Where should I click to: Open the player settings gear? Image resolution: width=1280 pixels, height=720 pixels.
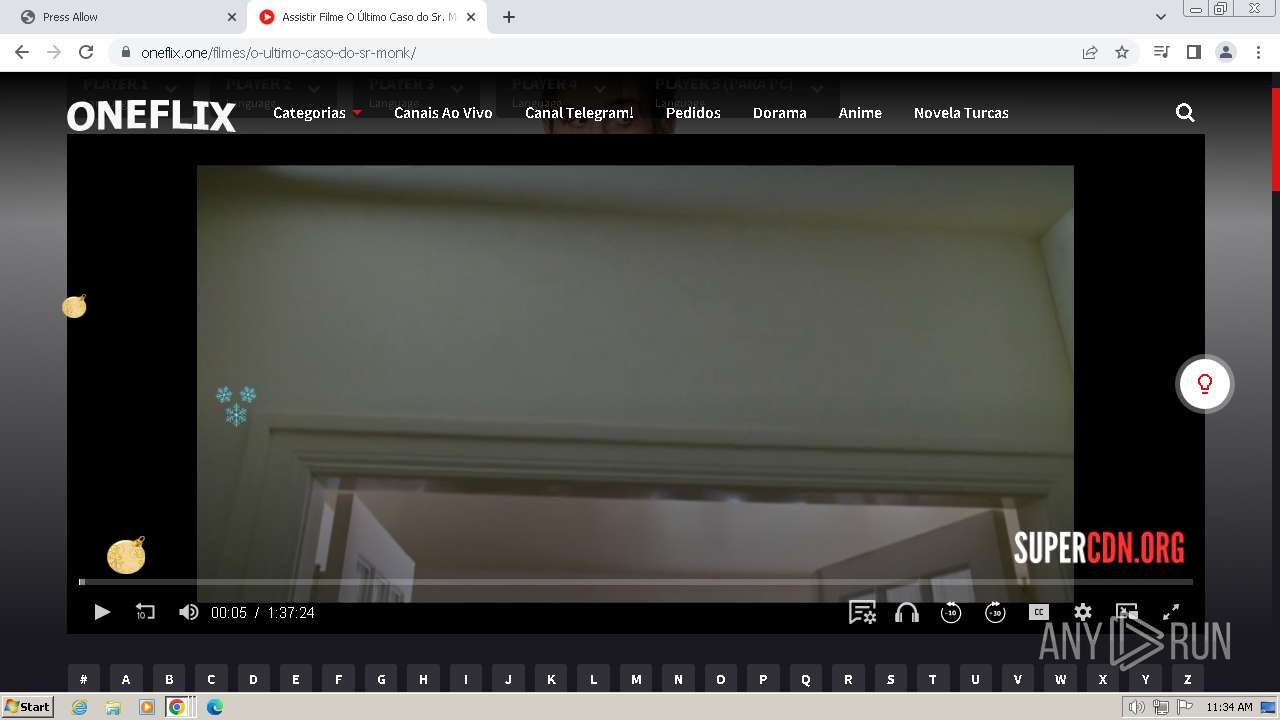click(1083, 612)
